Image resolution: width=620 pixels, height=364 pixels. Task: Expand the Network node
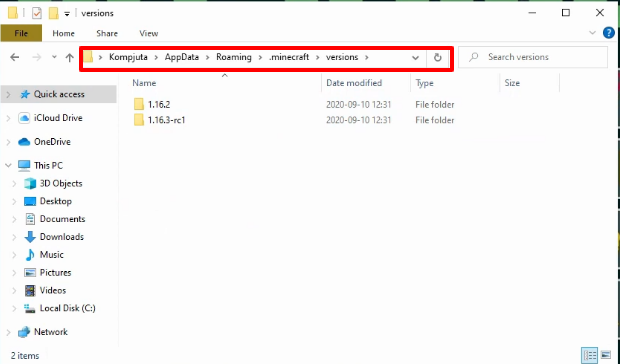(x=8, y=332)
